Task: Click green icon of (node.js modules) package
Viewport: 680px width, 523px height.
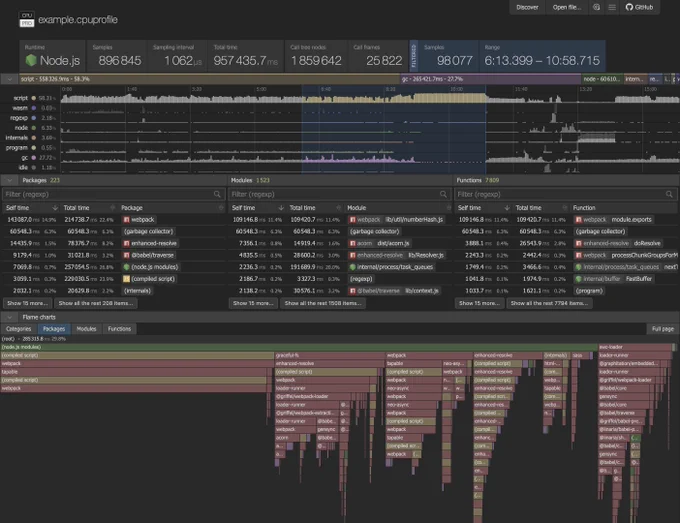Action: pos(127,267)
